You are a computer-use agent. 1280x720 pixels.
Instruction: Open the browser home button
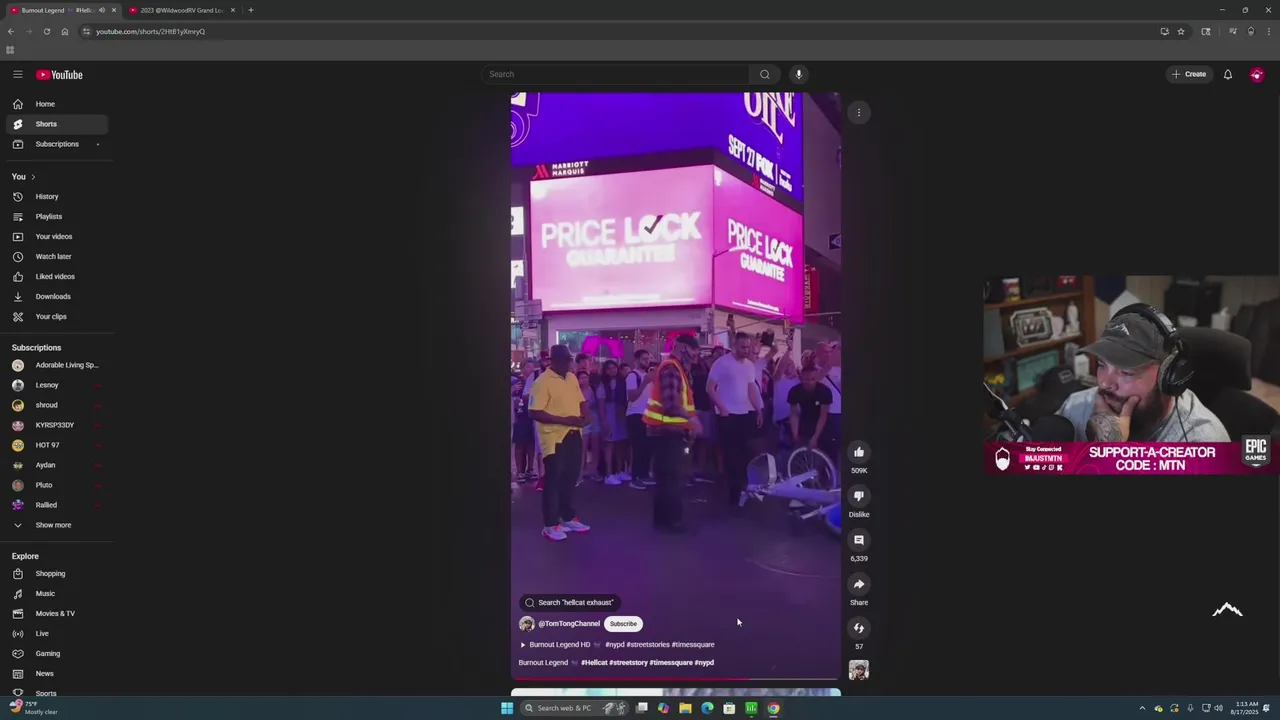pyautogui.click(x=64, y=31)
